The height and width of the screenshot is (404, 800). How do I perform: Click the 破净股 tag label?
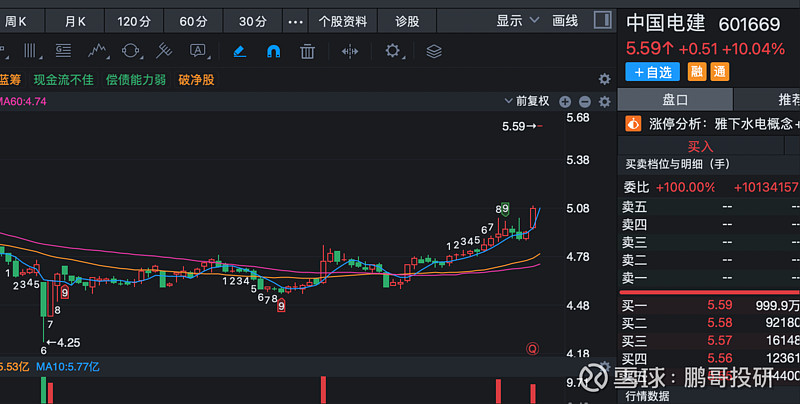(196, 79)
